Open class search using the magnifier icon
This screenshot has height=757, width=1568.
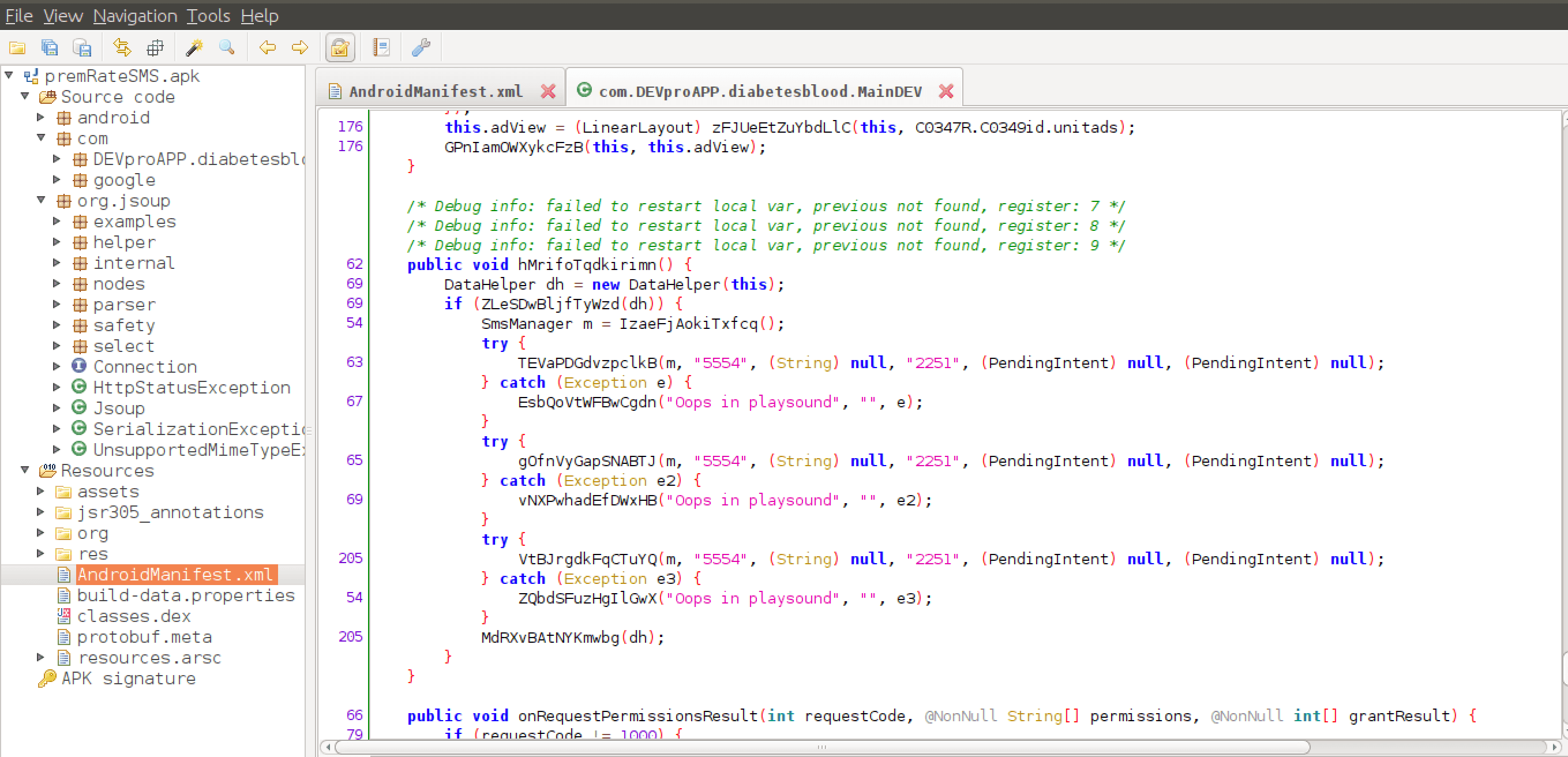tap(227, 47)
